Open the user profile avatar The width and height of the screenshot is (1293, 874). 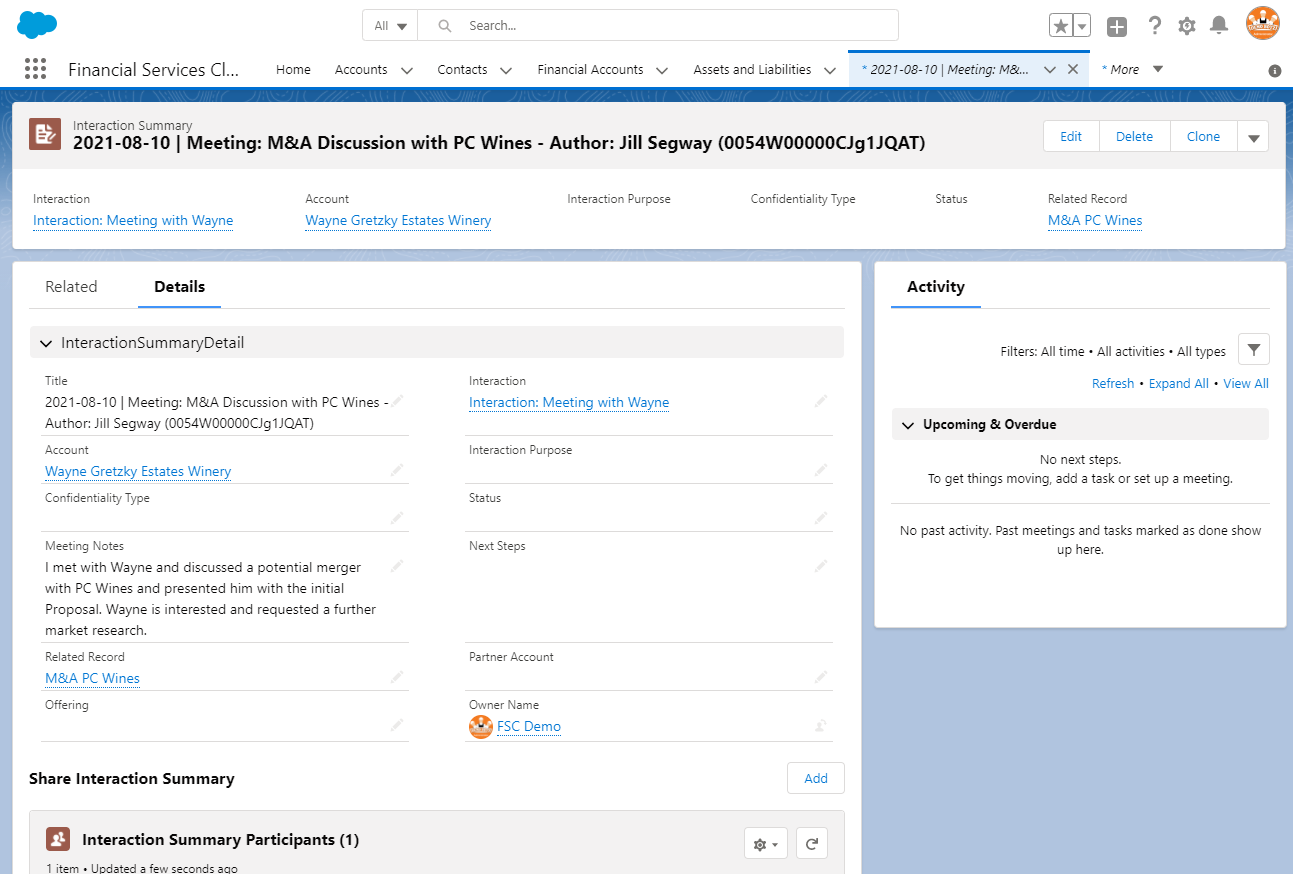click(1262, 24)
